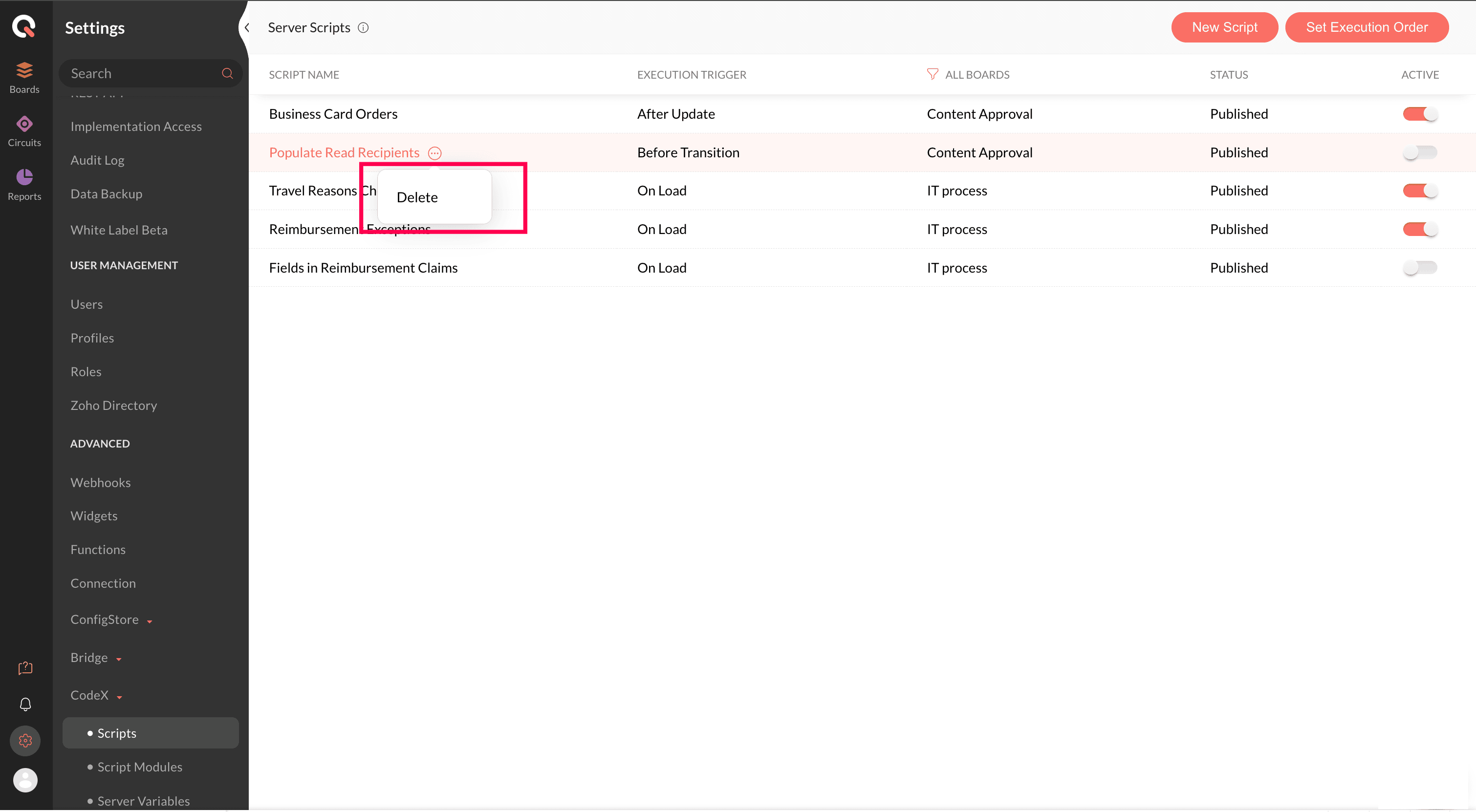The image size is (1476, 812).
Task: Open Functions settings
Action: pyautogui.click(x=97, y=550)
